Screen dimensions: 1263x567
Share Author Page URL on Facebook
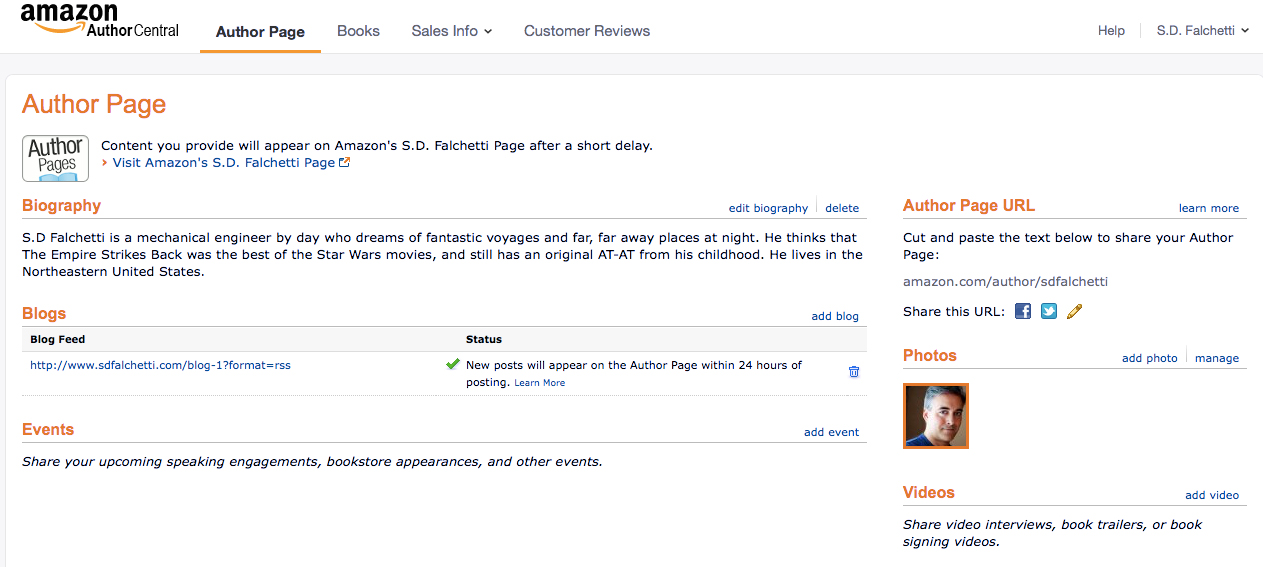point(1023,311)
